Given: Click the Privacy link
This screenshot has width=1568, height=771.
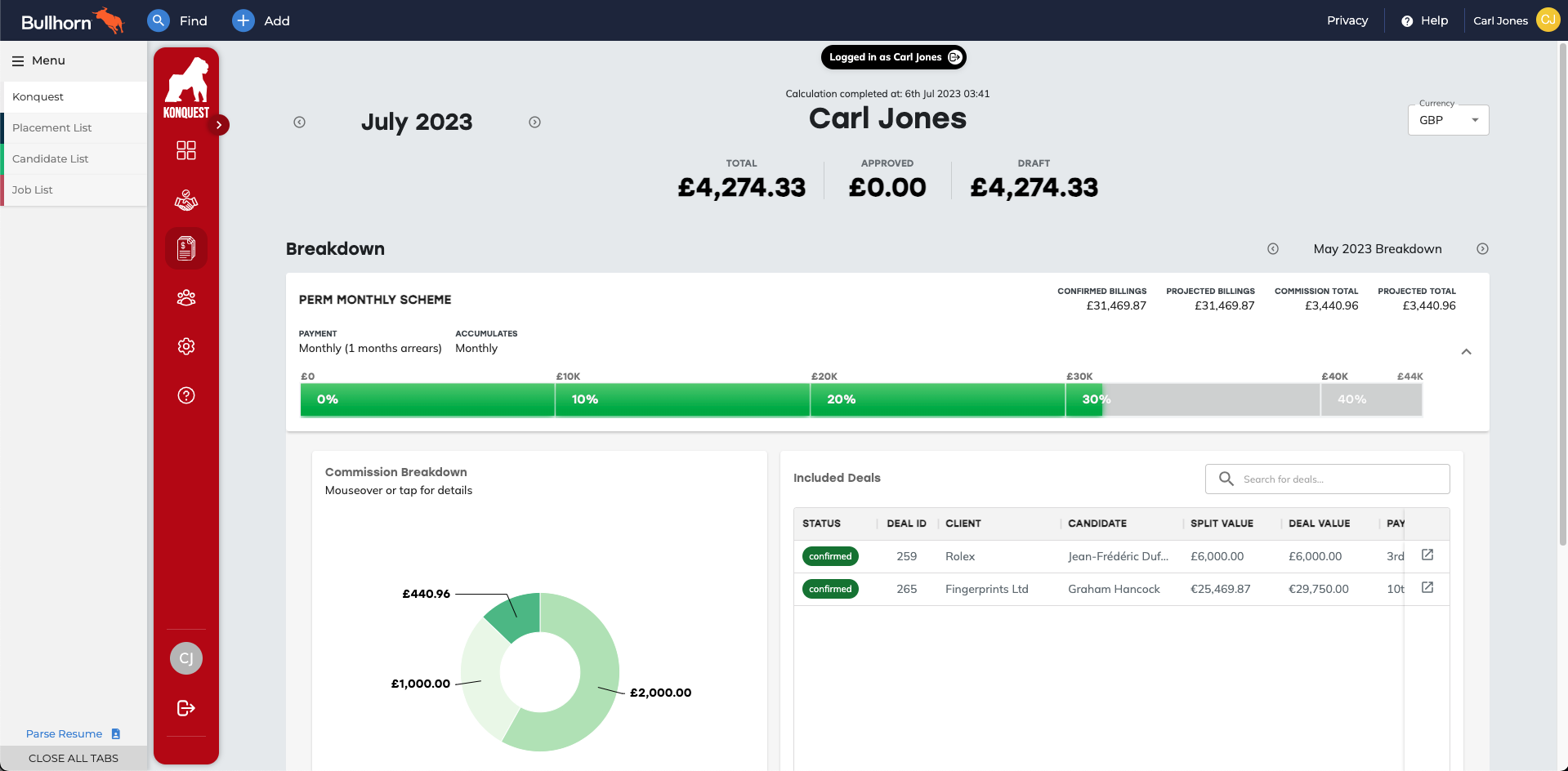Looking at the screenshot, I should point(1347,20).
